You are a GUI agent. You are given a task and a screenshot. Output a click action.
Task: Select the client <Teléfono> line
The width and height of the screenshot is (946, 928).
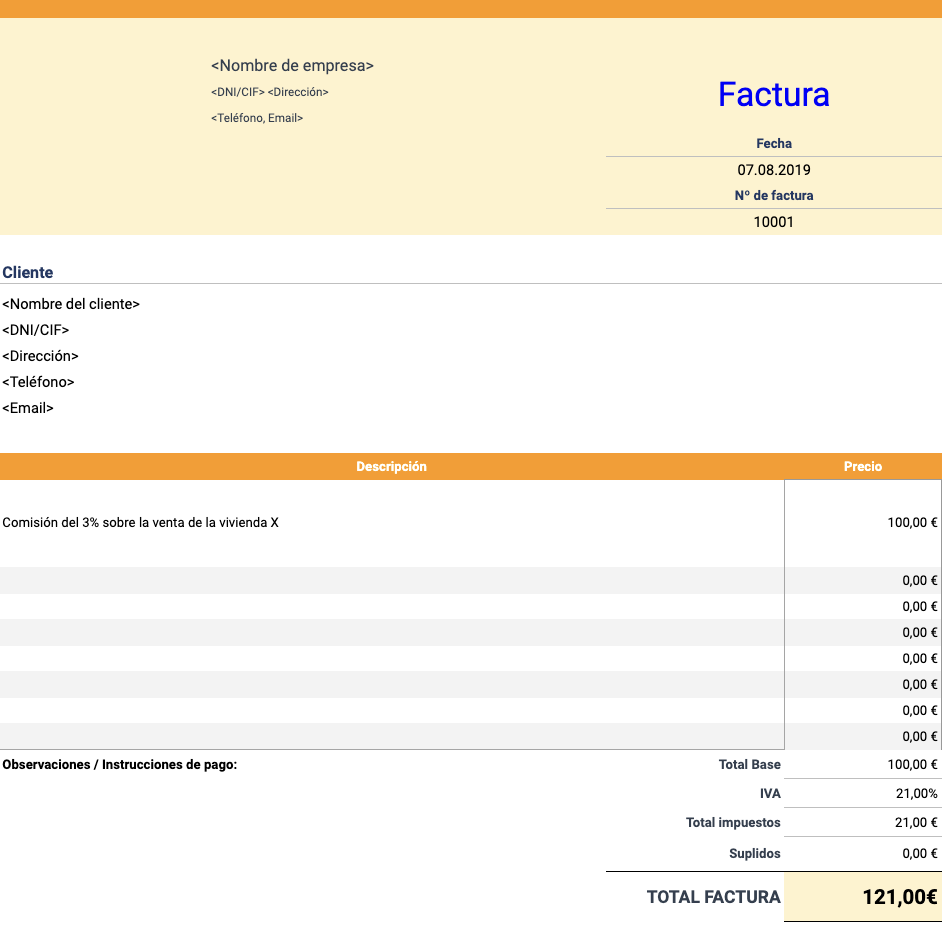pyautogui.click(x=38, y=381)
